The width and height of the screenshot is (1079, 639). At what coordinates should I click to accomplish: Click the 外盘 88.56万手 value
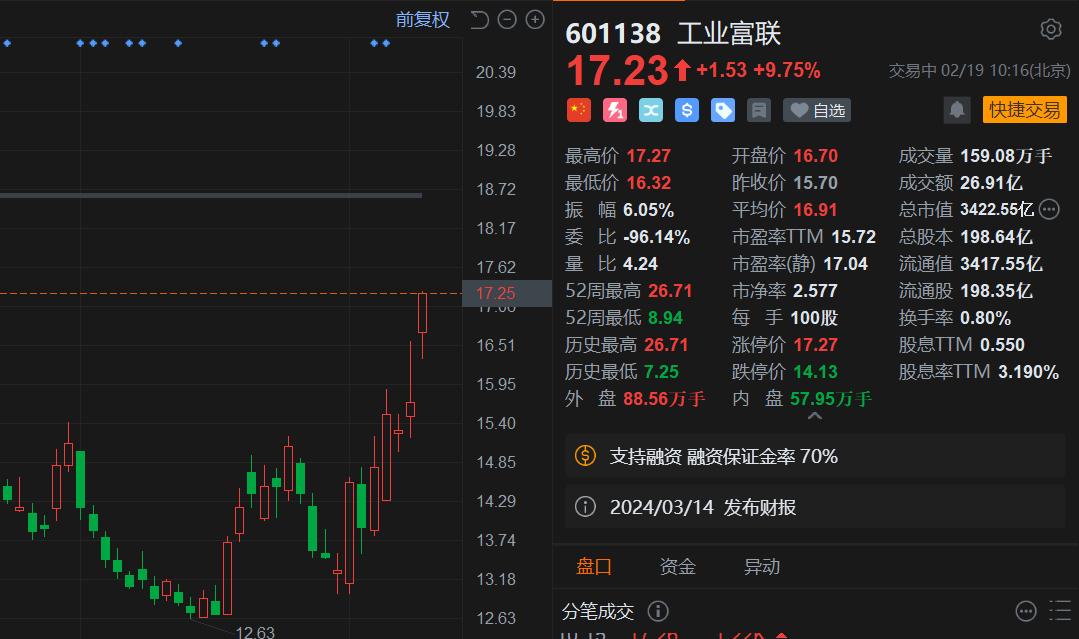(x=664, y=399)
